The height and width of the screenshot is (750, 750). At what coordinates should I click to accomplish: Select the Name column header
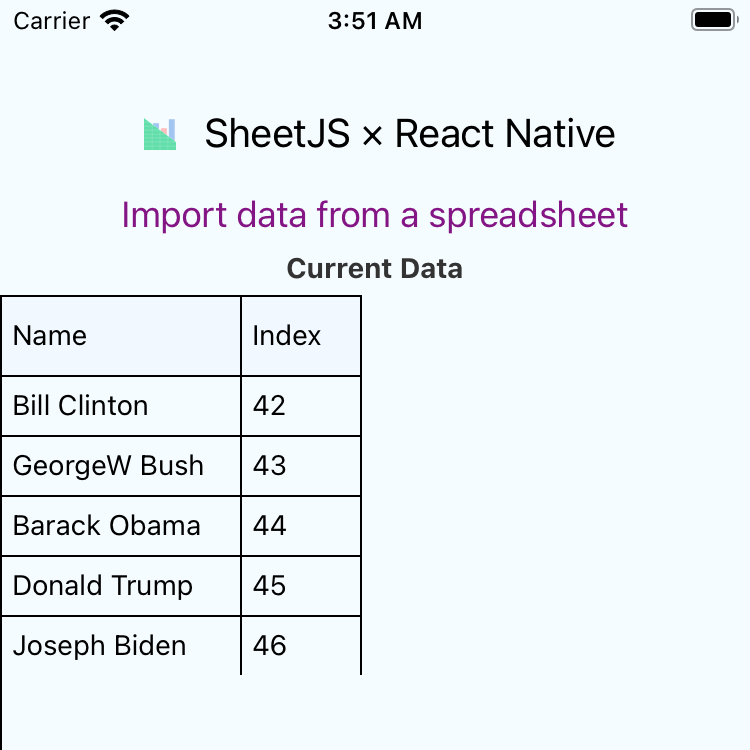point(121,336)
